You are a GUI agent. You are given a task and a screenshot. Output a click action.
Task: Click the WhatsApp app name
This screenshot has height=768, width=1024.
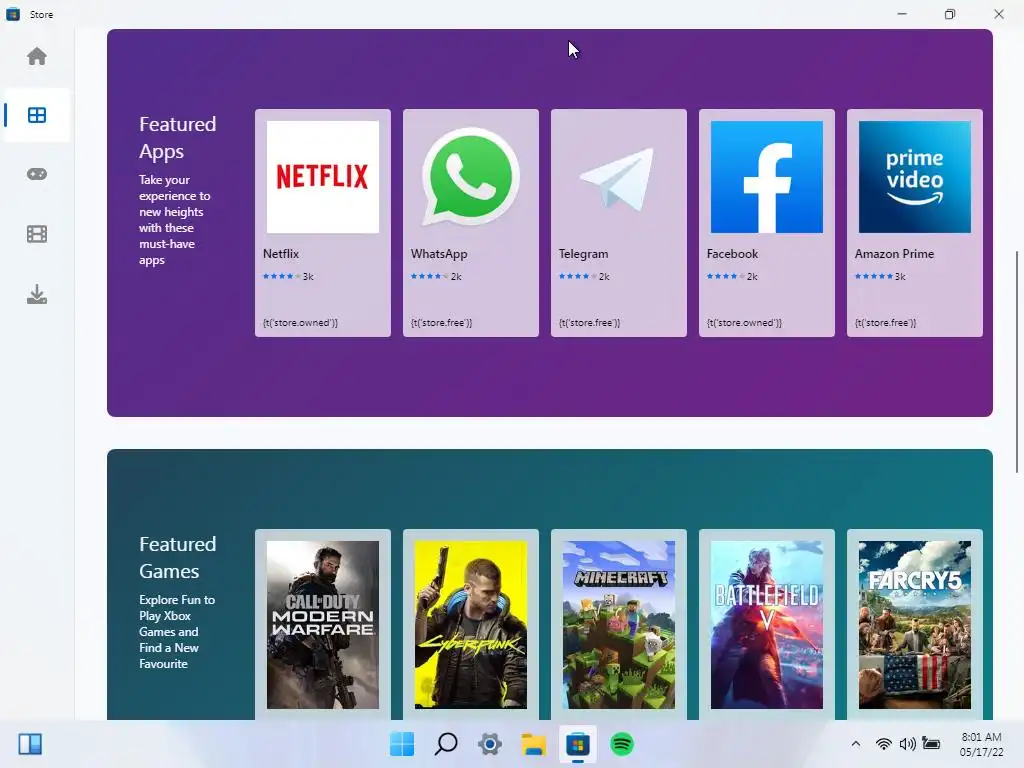click(x=439, y=254)
